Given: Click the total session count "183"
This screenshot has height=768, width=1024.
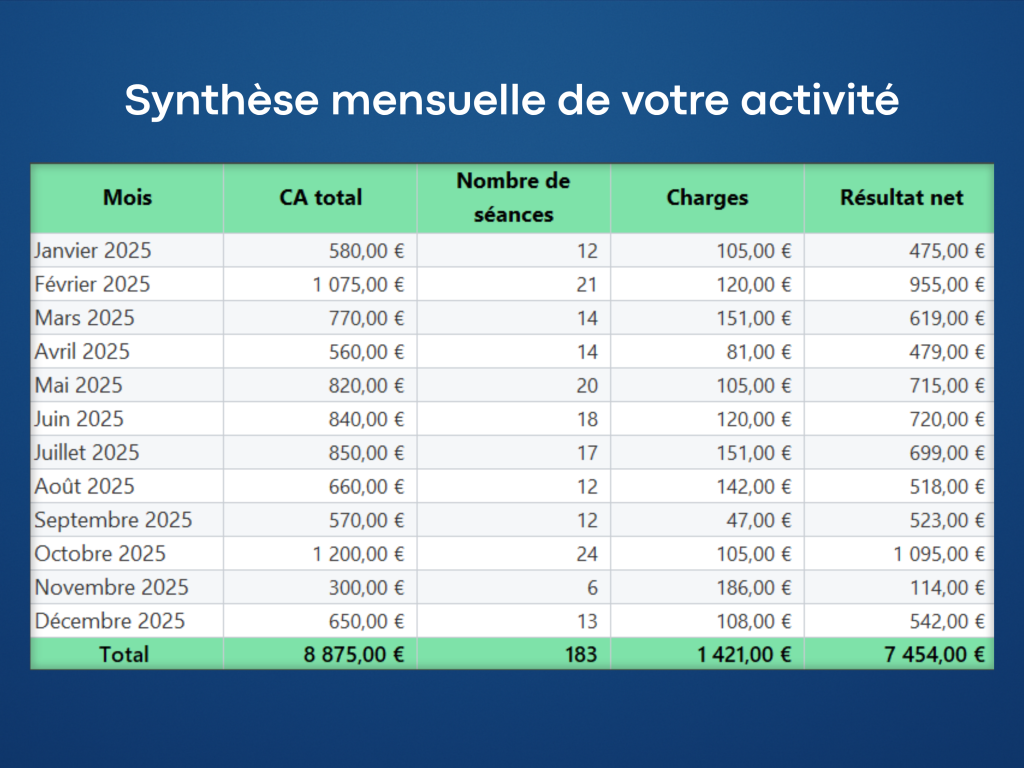Looking at the screenshot, I should (x=581, y=654).
